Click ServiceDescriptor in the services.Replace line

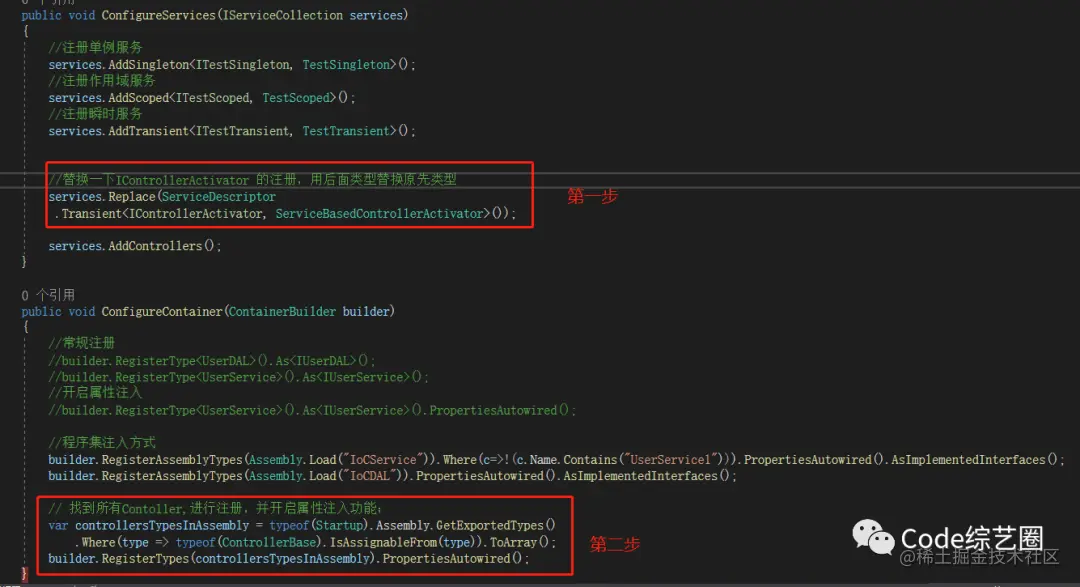[218, 197]
